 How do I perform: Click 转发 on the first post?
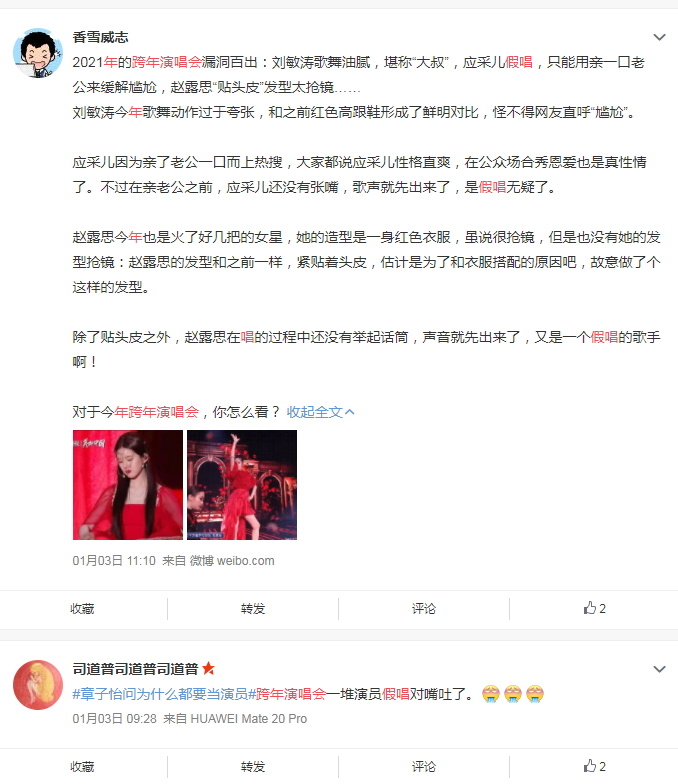click(x=252, y=608)
